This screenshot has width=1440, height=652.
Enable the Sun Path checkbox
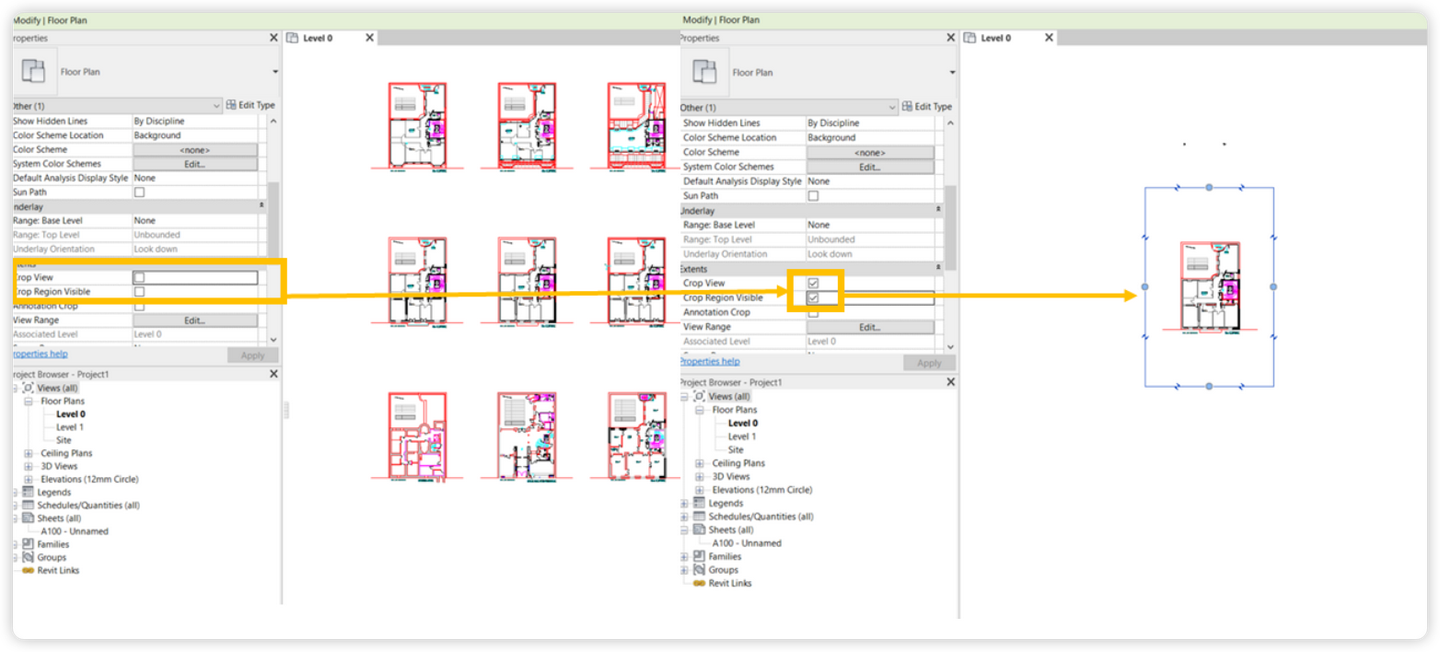[140, 192]
